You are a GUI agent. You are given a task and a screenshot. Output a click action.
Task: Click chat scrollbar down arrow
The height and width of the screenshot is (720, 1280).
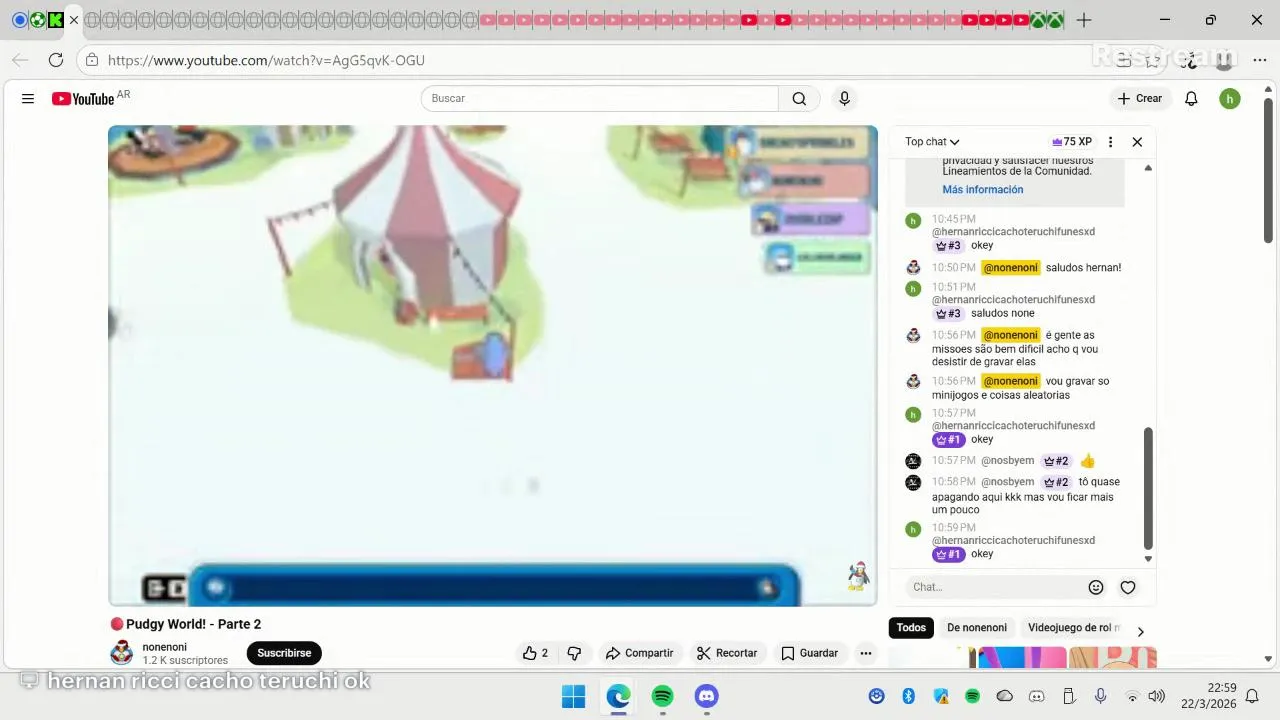coord(1148,559)
